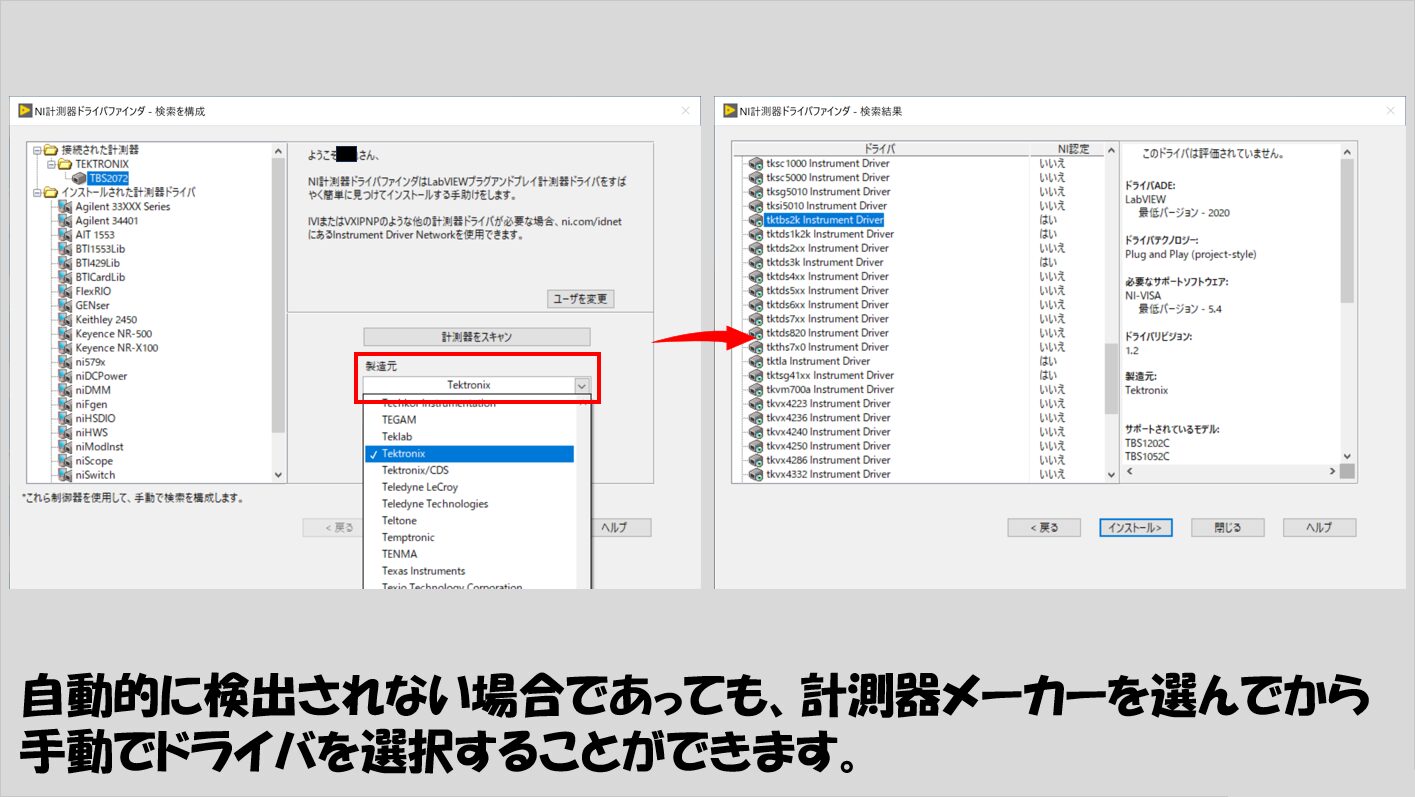The width and height of the screenshot is (1415, 797).
Task: Click the tktds1k2k Instrument Driver icon
Action: (x=756, y=234)
